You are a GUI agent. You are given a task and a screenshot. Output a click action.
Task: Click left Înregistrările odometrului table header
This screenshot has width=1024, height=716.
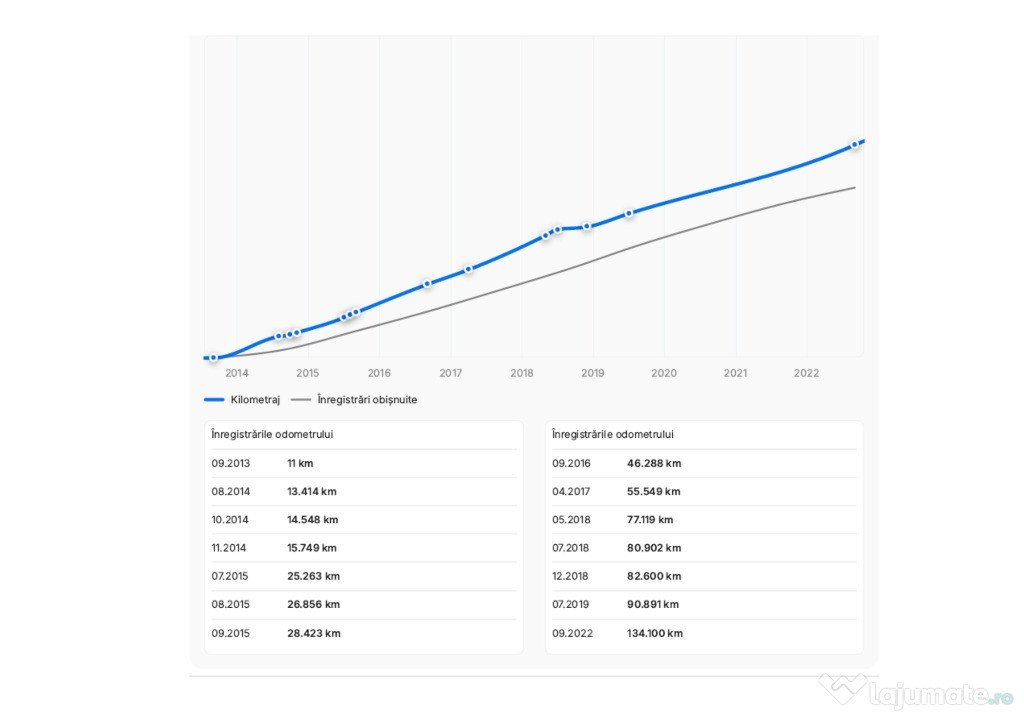pyautogui.click(x=272, y=434)
